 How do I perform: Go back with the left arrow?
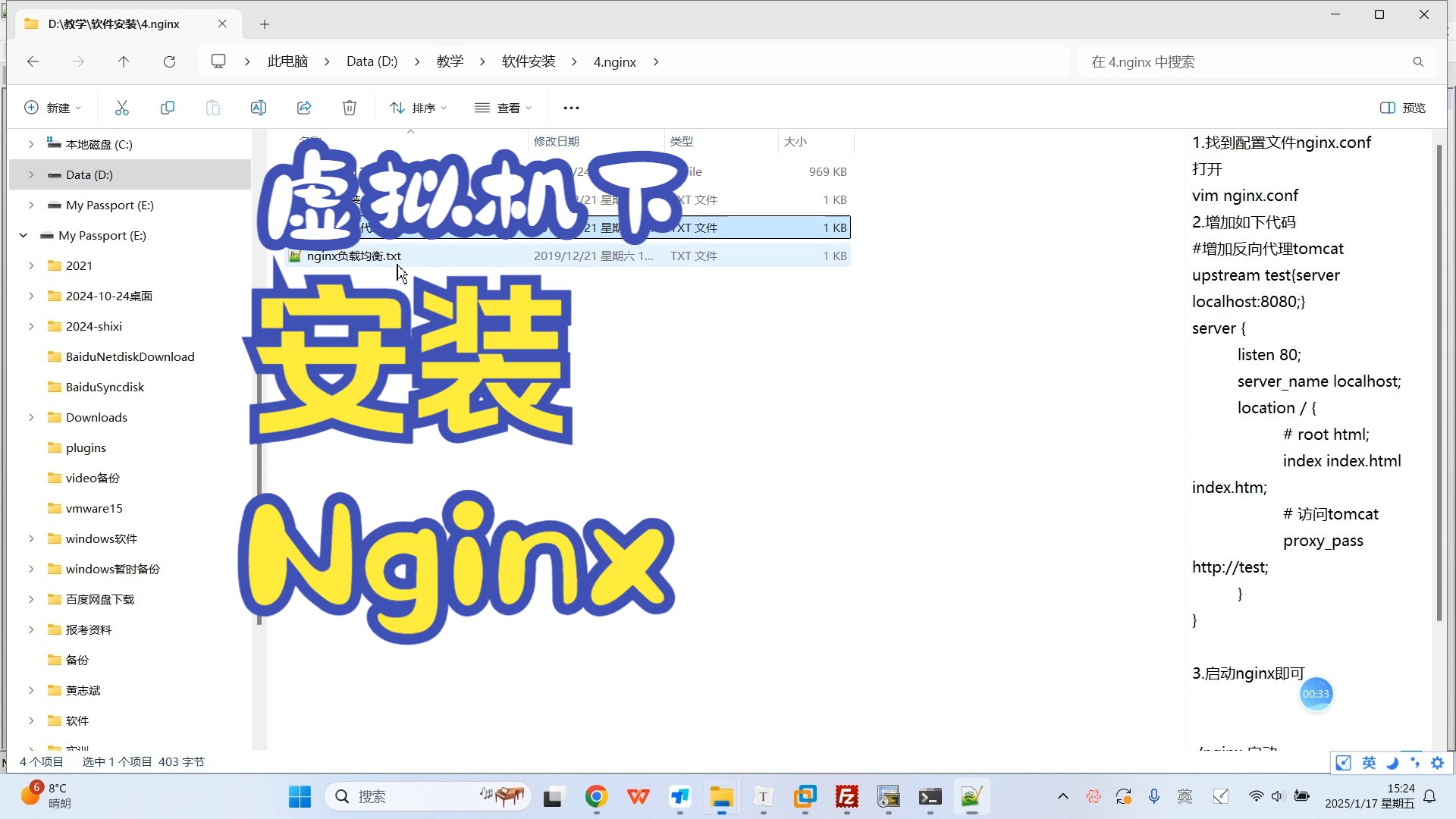pyautogui.click(x=33, y=61)
